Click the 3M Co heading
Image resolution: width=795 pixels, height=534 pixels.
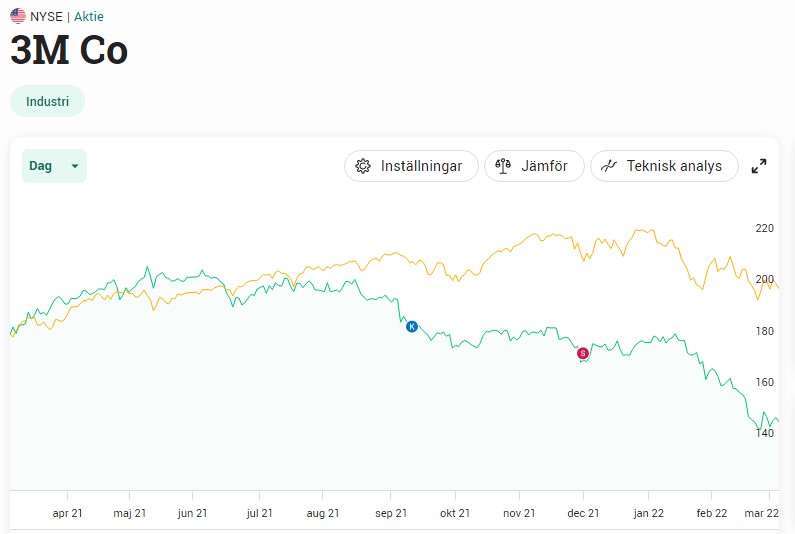coord(69,50)
